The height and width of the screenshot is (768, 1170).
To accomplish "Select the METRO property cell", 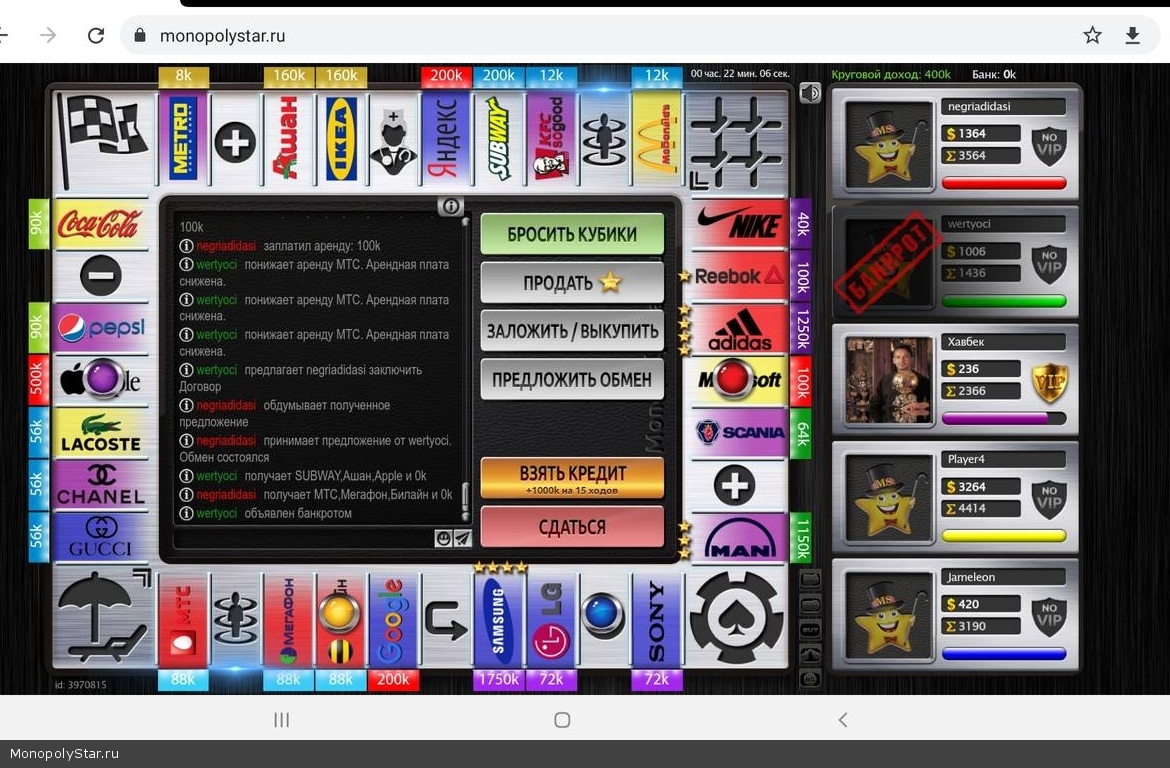I will point(183,139).
